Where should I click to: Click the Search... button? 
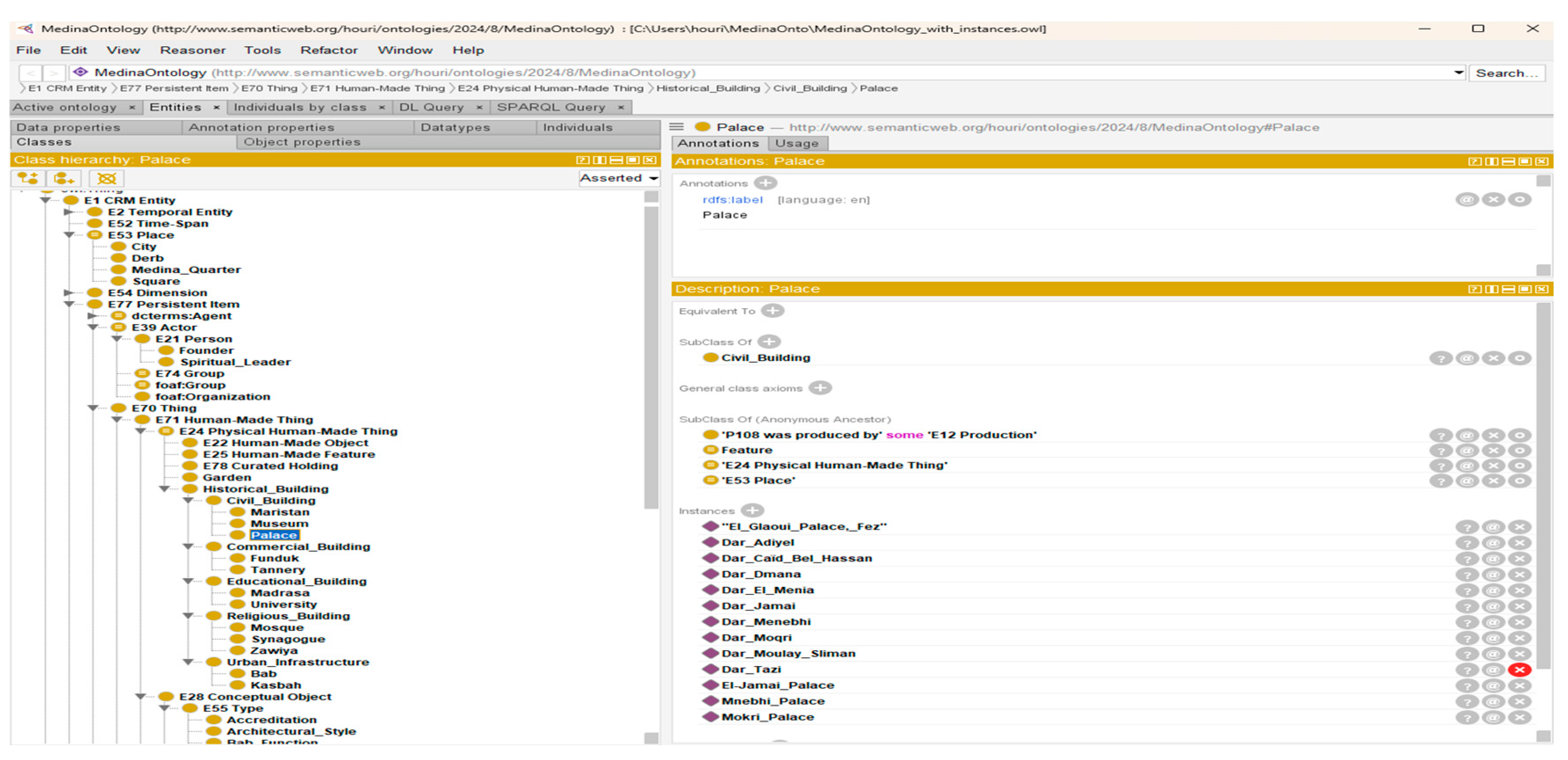(1506, 73)
